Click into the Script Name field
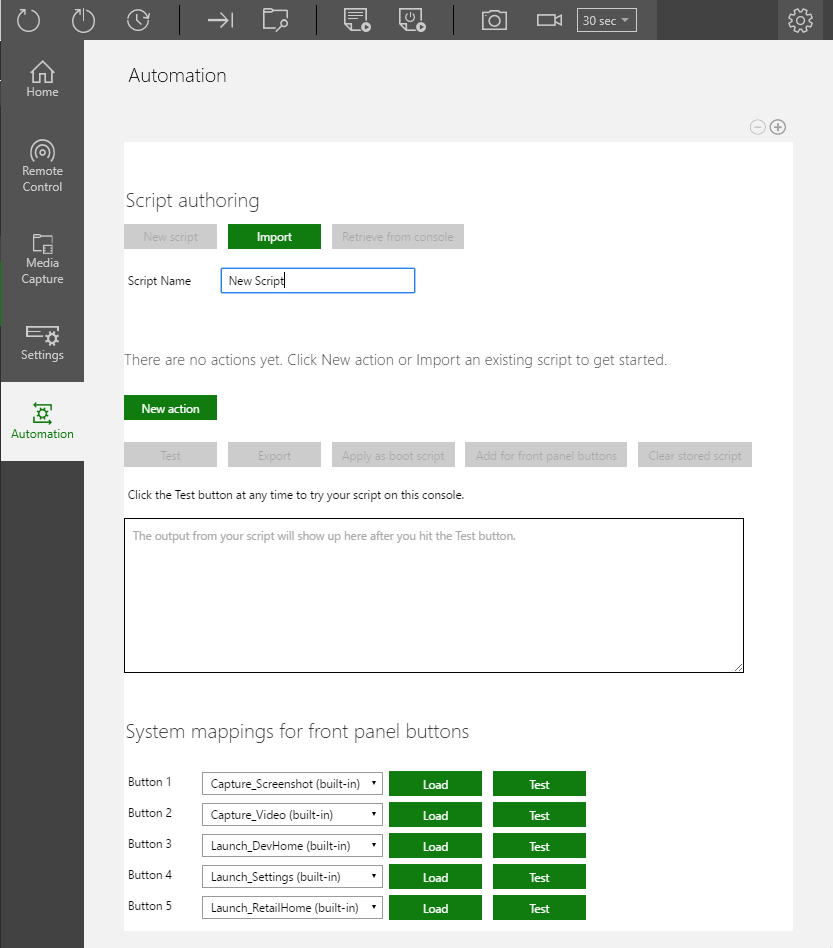Viewport: 833px width, 948px height. point(318,281)
